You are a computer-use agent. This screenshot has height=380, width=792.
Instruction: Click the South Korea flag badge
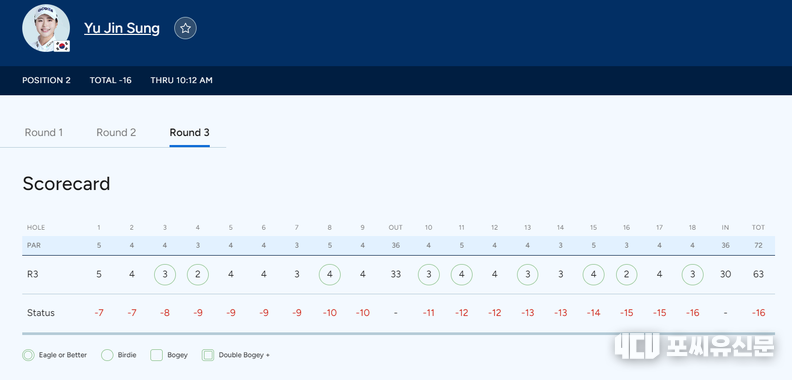(63, 46)
